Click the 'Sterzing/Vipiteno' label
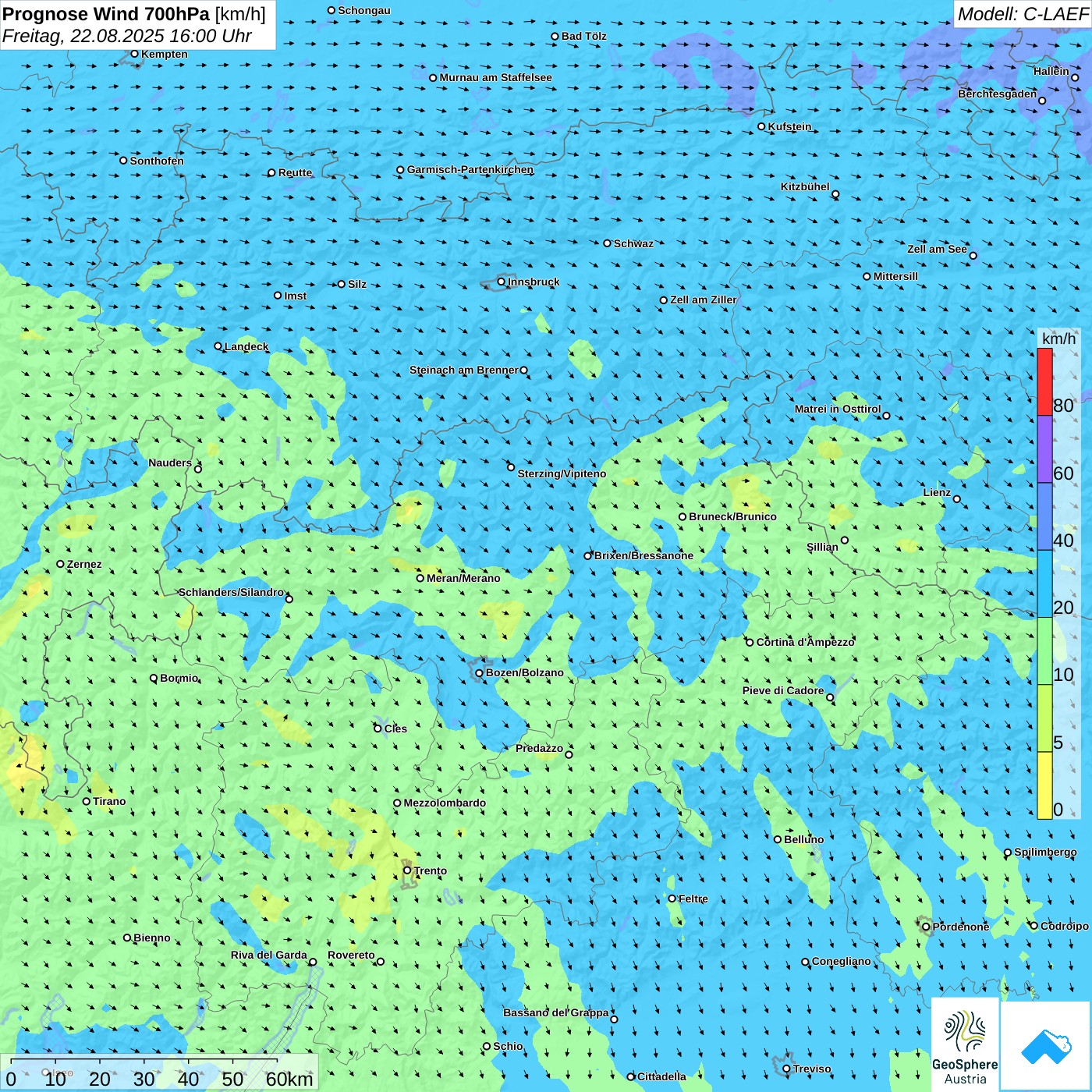1092x1092 pixels. pyautogui.click(x=562, y=473)
